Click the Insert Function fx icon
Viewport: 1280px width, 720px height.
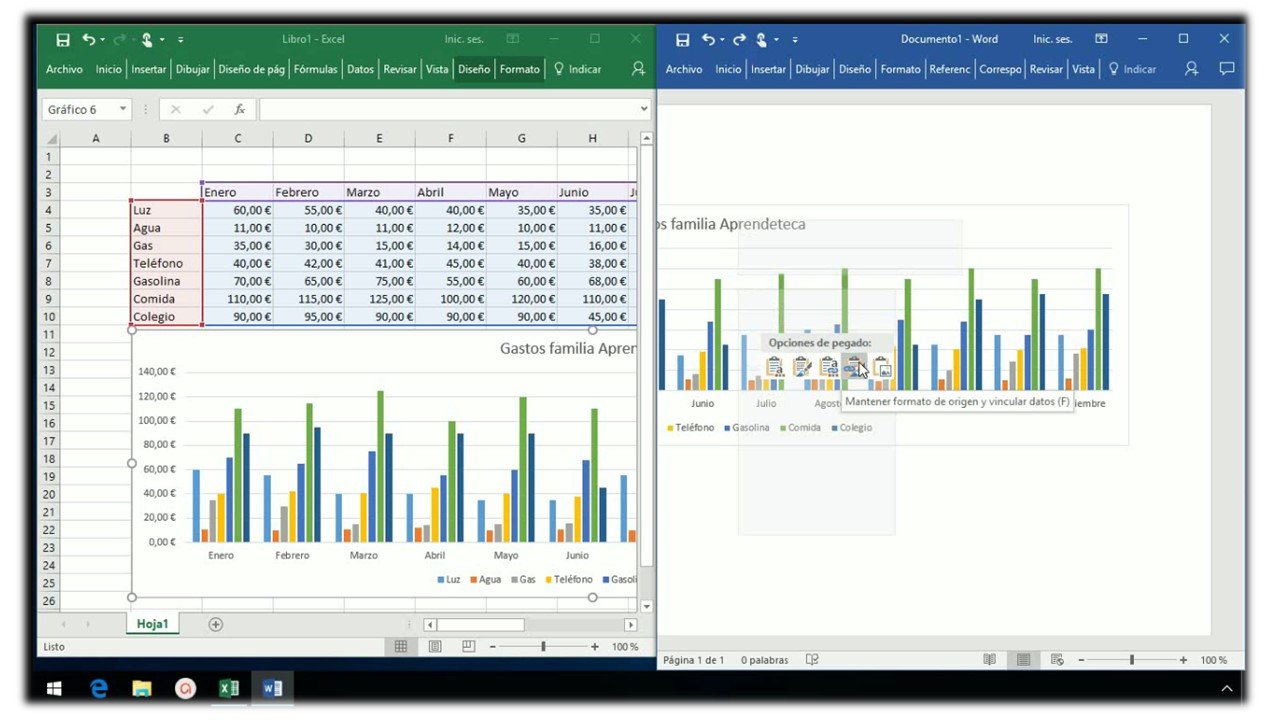pyautogui.click(x=240, y=109)
